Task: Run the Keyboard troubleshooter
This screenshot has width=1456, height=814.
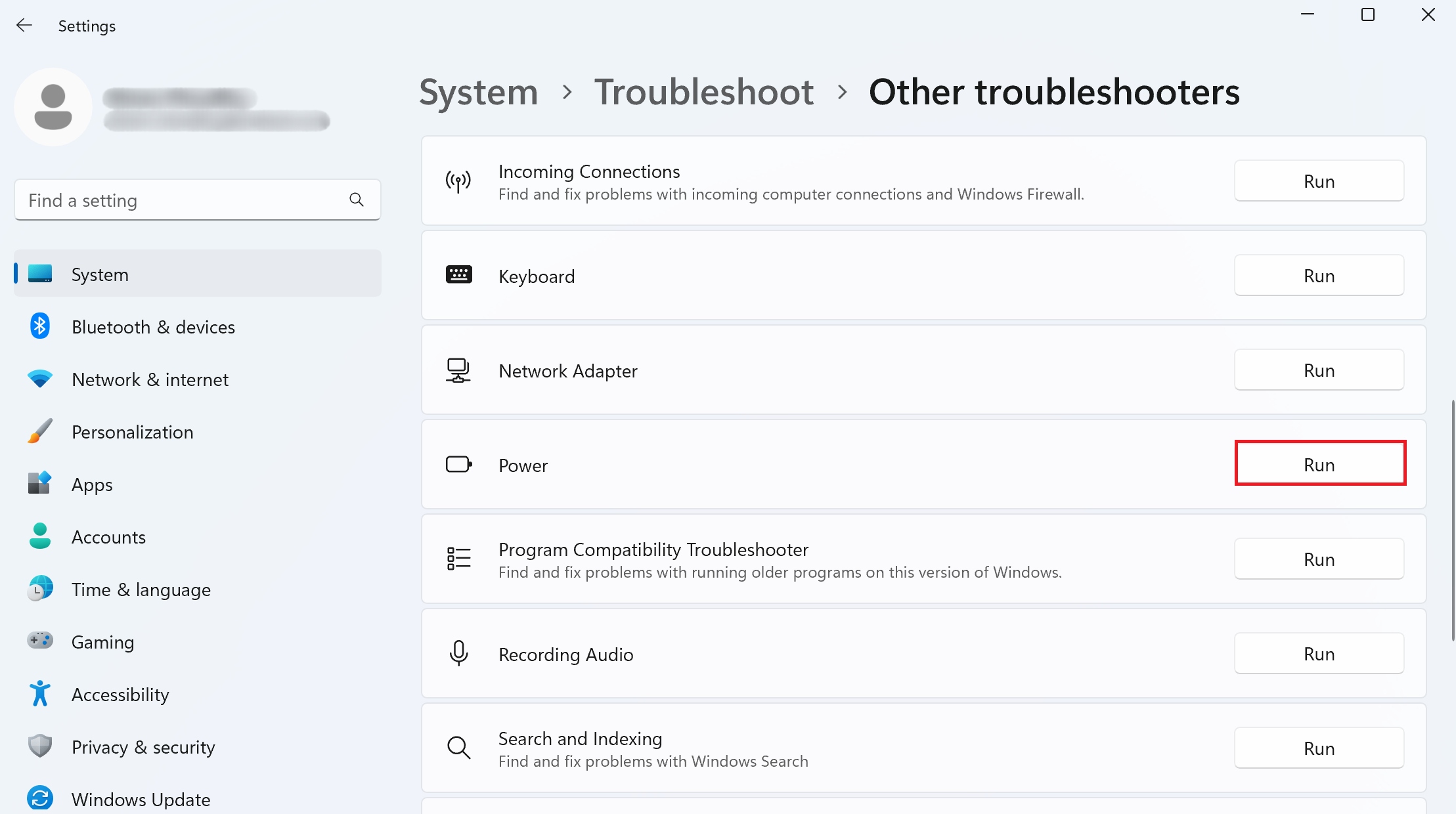Action: coord(1319,276)
